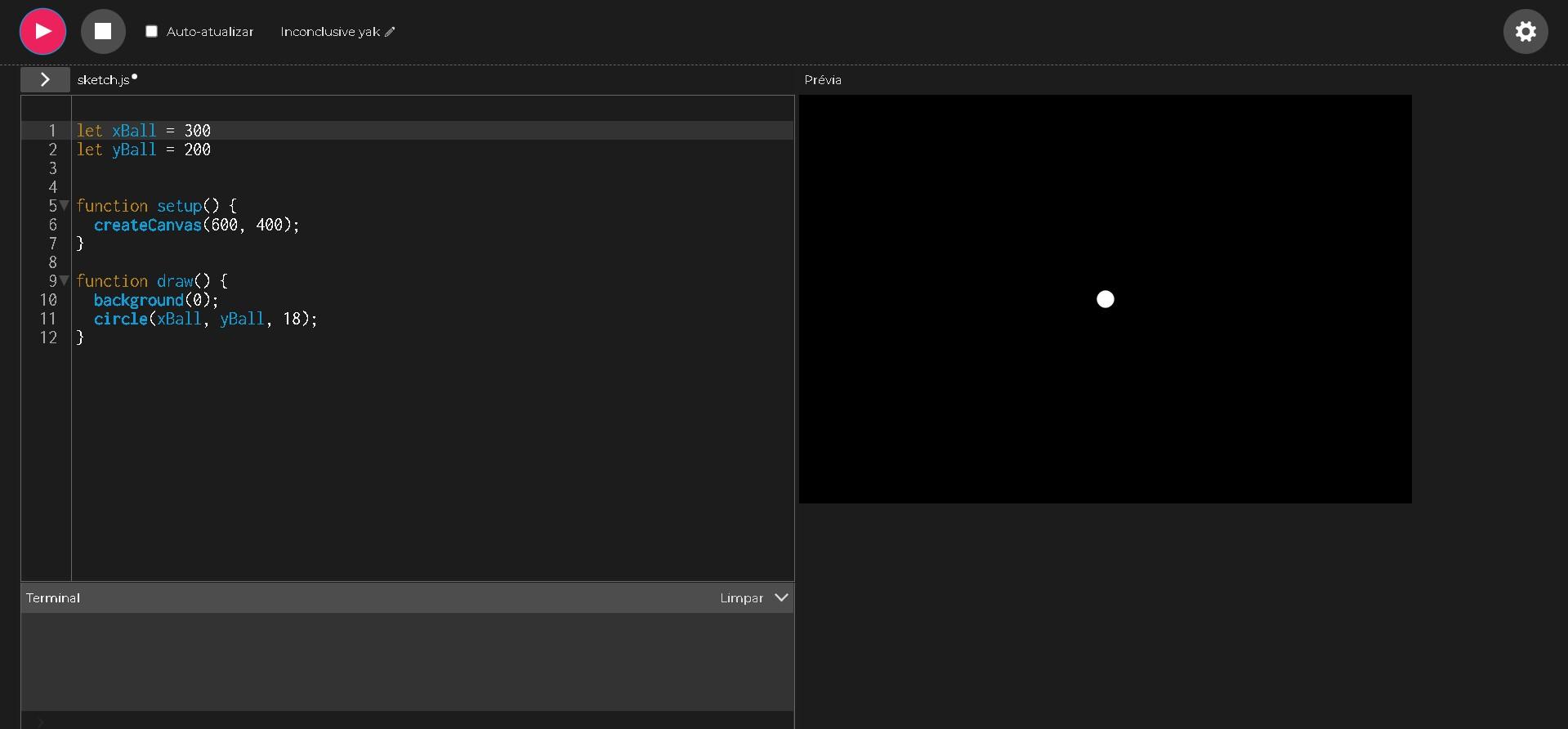Viewport: 1568px width, 729px height.
Task: Click the background(0) code line
Action: point(156,300)
